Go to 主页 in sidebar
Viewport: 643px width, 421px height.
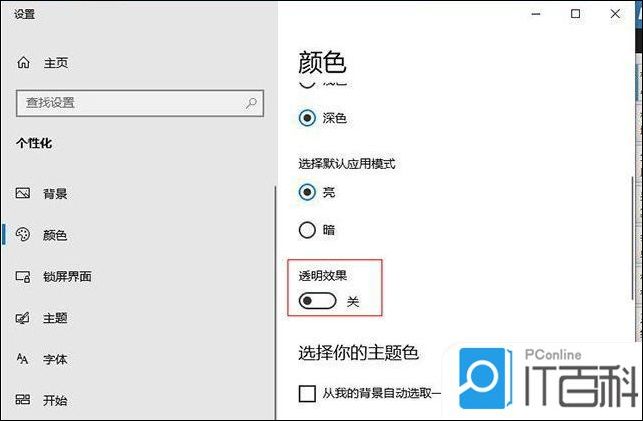[56, 63]
